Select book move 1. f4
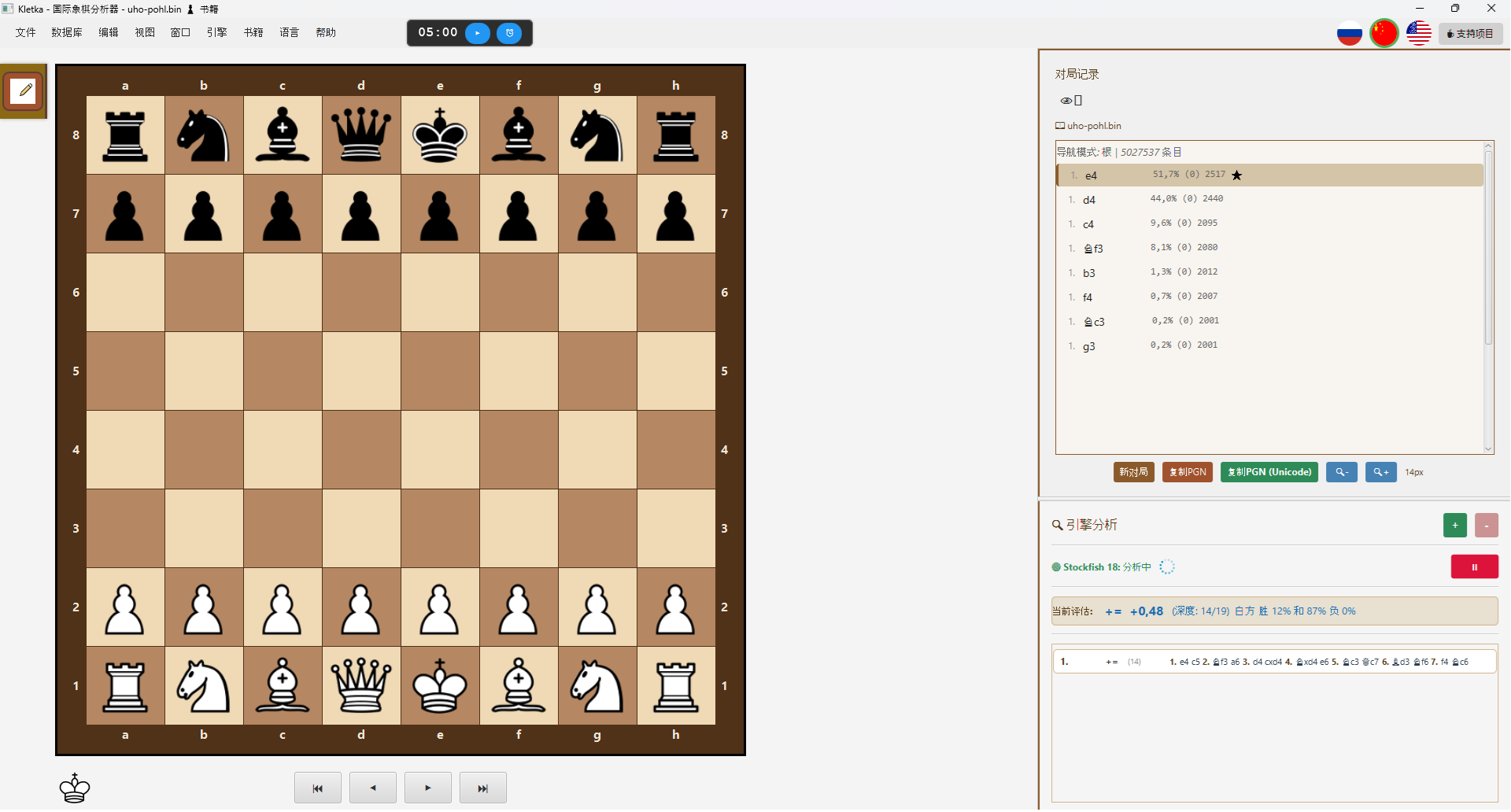The width and height of the screenshot is (1511, 812). click(1269, 297)
